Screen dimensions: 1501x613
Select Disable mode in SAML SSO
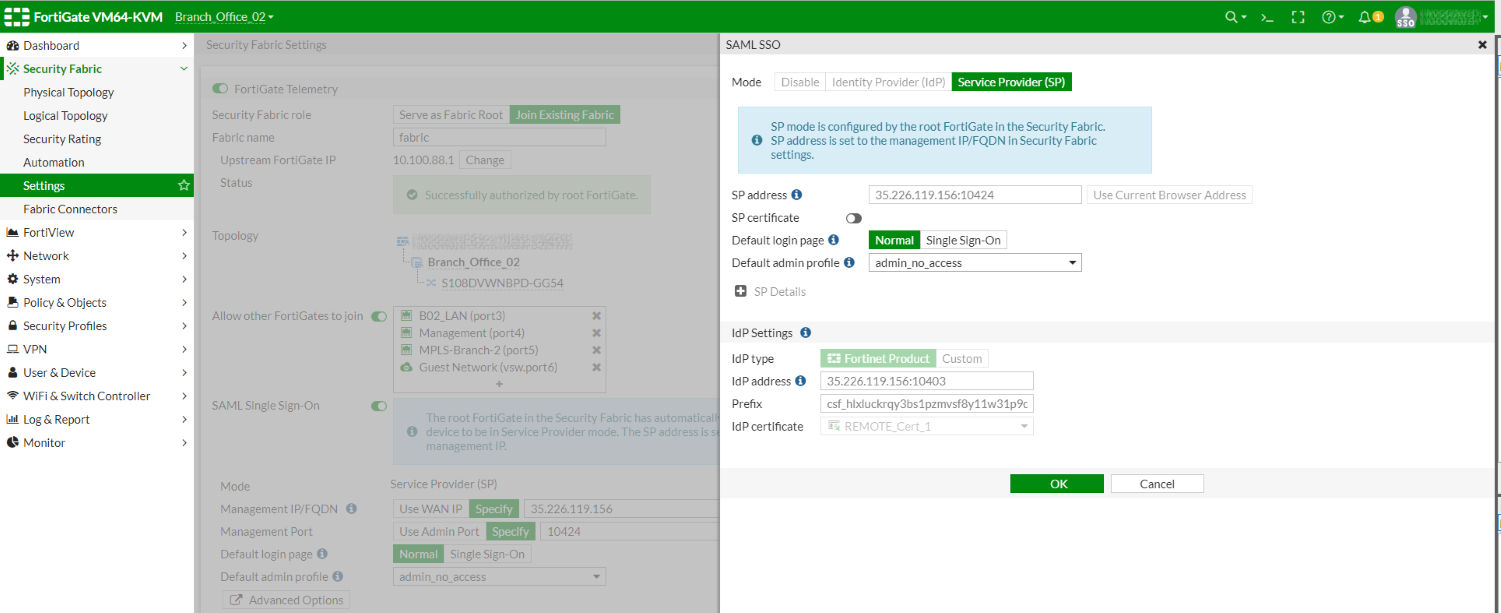[x=800, y=82]
